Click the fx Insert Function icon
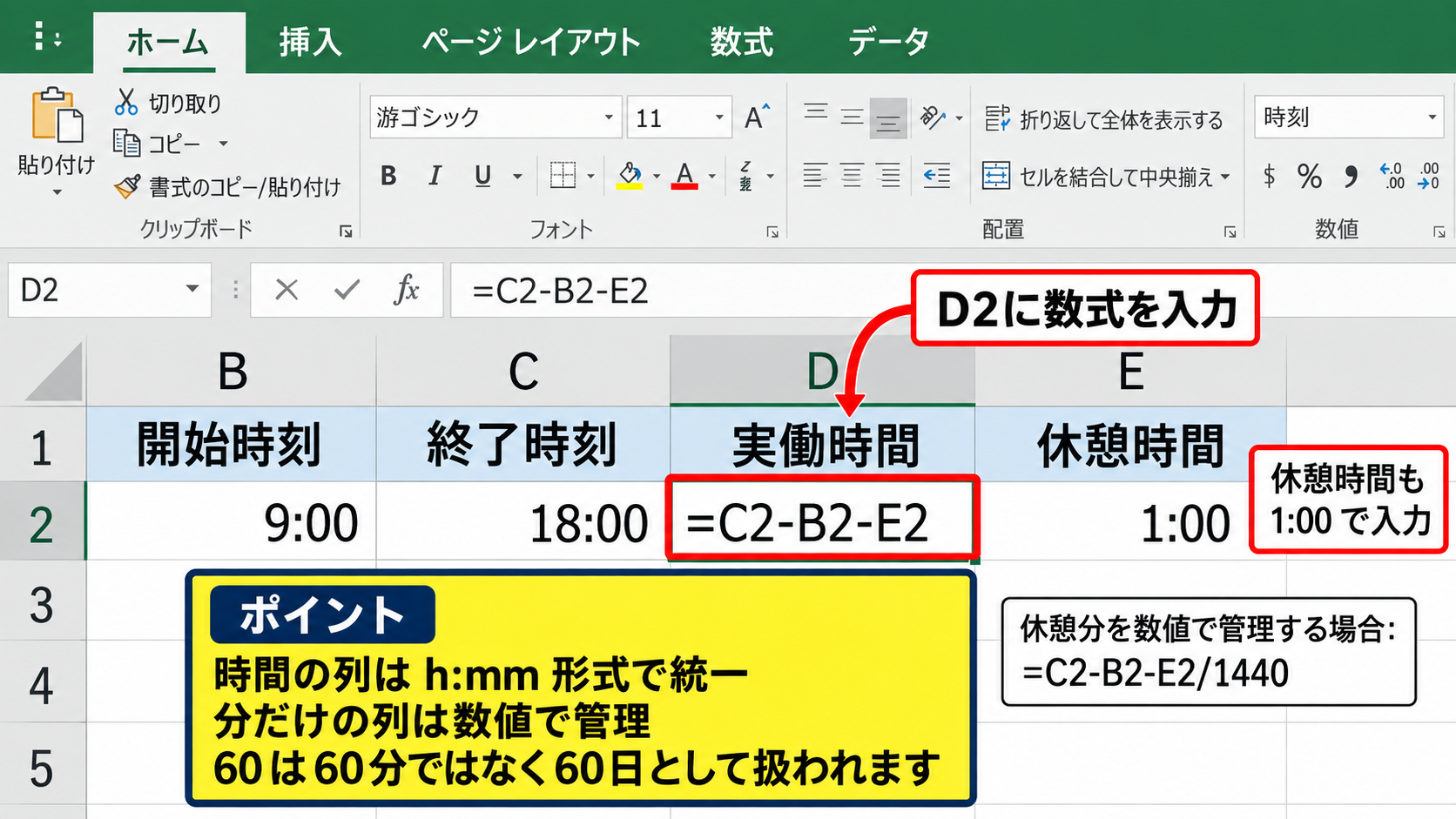Image resolution: width=1456 pixels, height=819 pixels. point(407,290)
